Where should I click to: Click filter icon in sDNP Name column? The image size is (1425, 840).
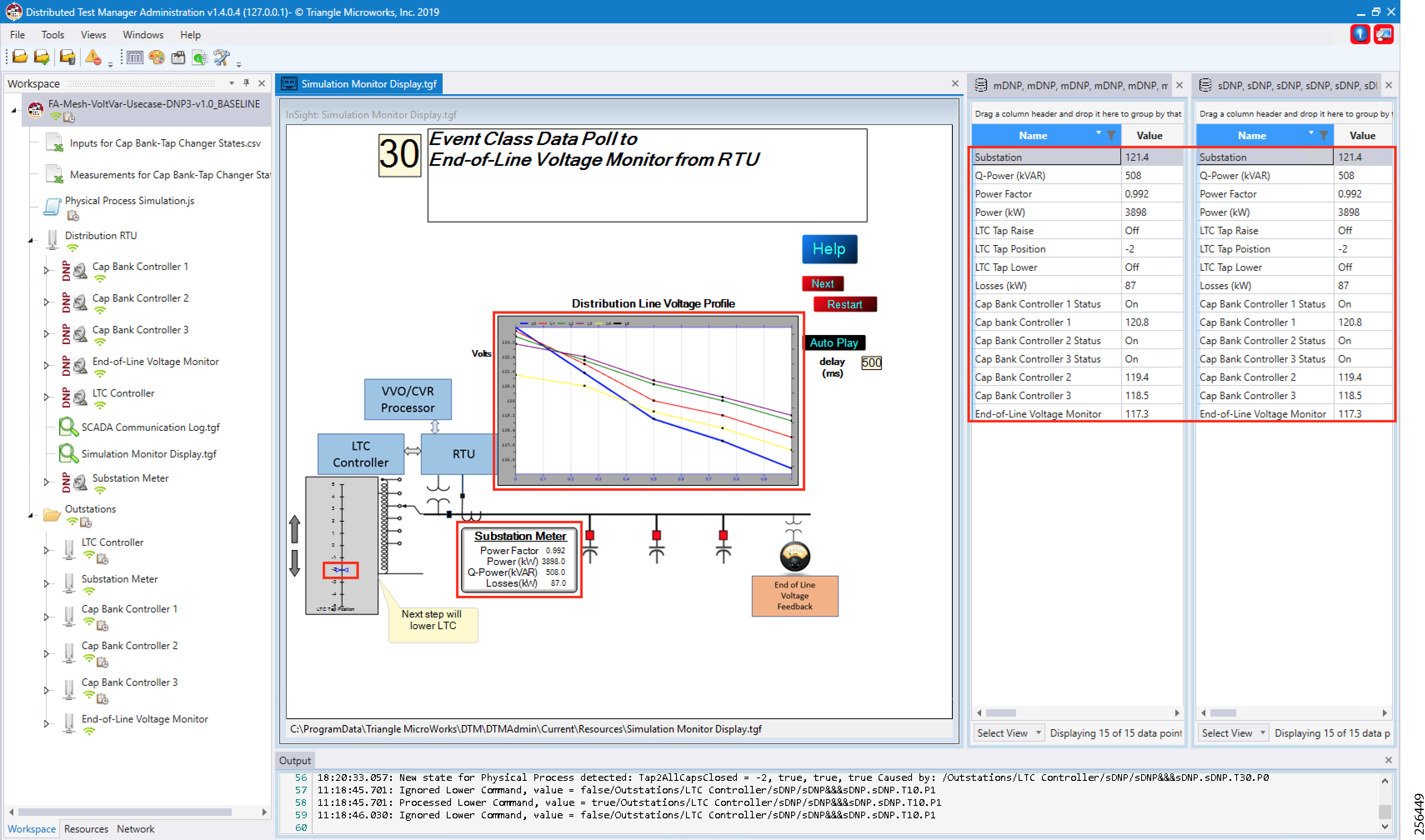tap(1324, 136)
